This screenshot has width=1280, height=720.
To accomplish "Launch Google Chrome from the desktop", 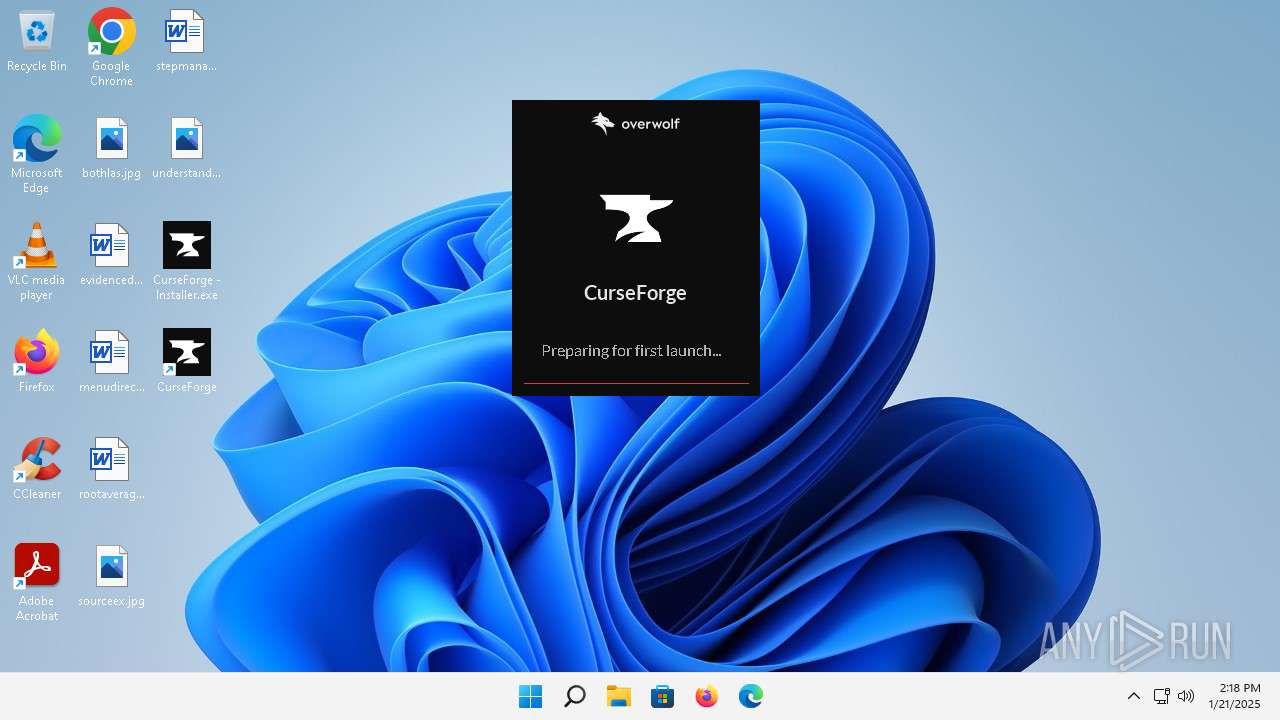I will coord(111,47).
